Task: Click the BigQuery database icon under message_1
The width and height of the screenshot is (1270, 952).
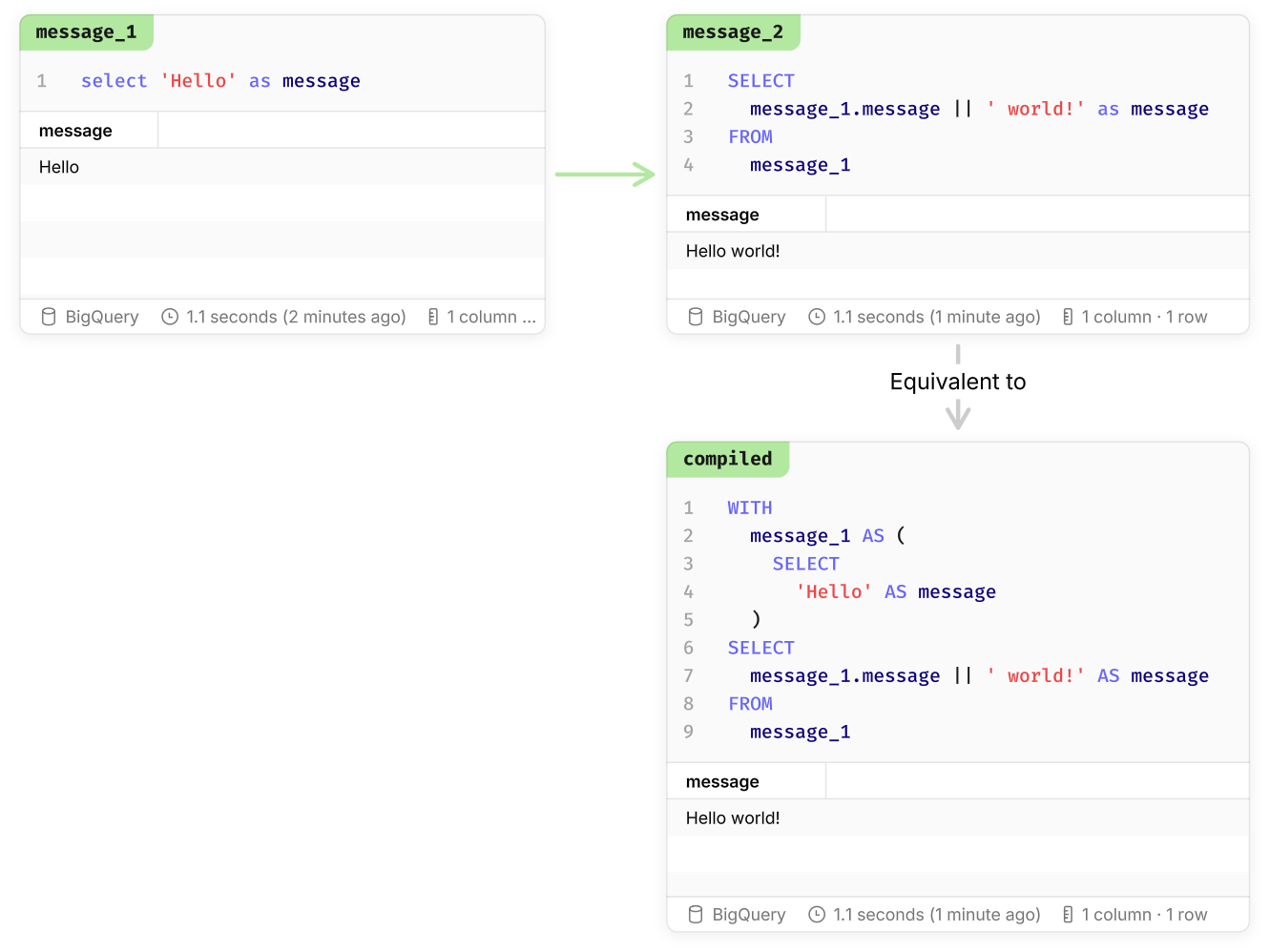Action: pos(49,317)
